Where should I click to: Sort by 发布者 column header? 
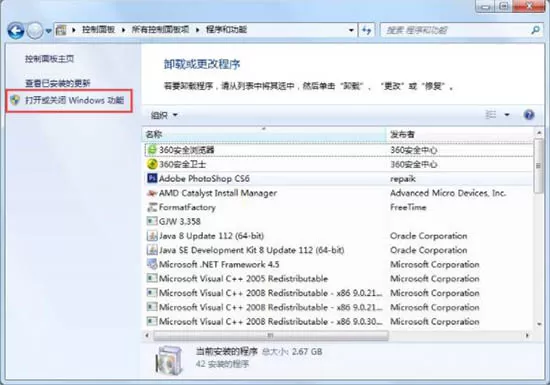(x=460, y=134)
